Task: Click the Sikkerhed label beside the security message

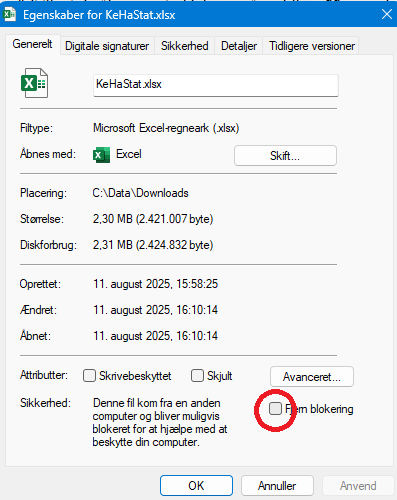Action: 45,403
